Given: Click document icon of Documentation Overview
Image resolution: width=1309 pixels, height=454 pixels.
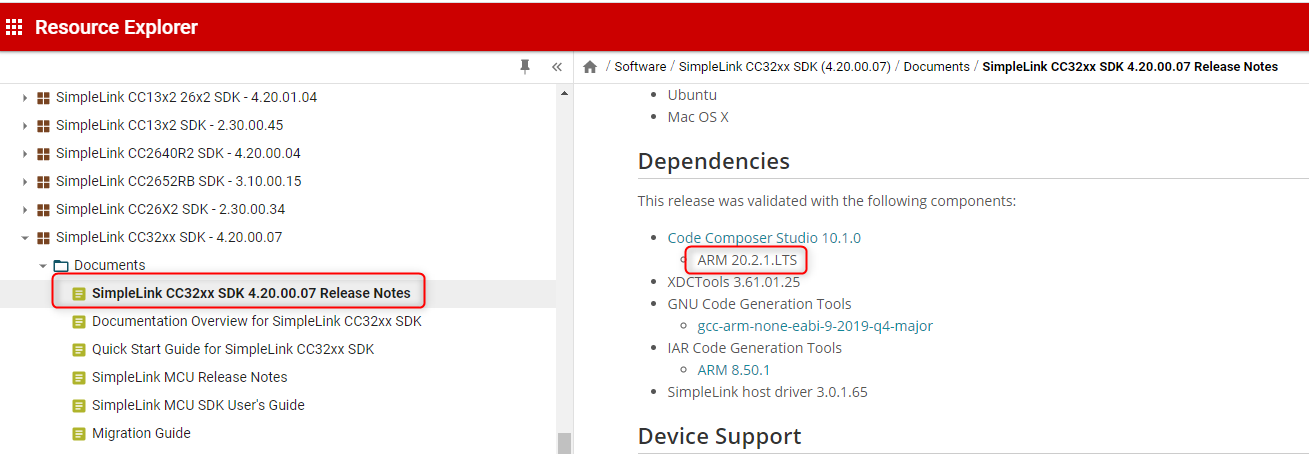Looking at the screenshot, I should (79, 322).
